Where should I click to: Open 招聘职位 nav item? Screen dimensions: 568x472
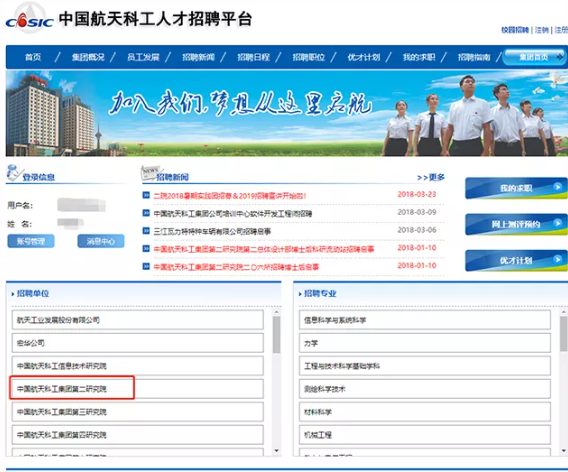pos(309,57)
